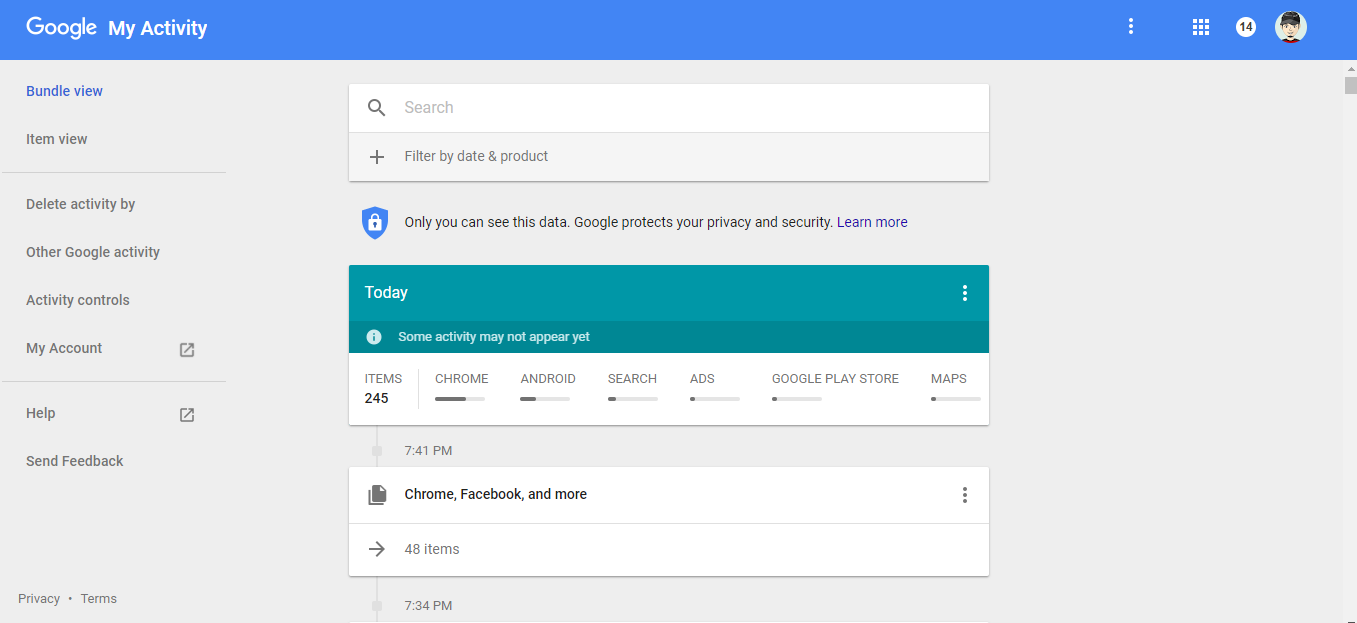
Task: Click Send Feedback
Action: coord(75,461)
